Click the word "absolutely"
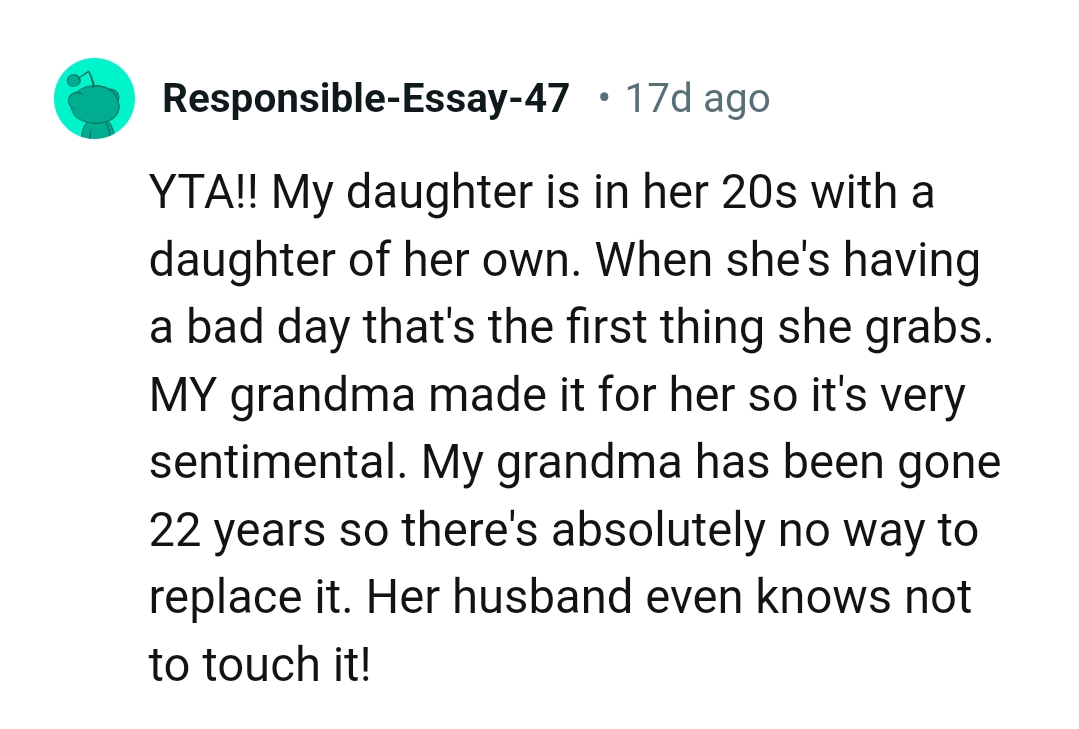Screen dimensions: 1079x729 (x=656, y=530)
